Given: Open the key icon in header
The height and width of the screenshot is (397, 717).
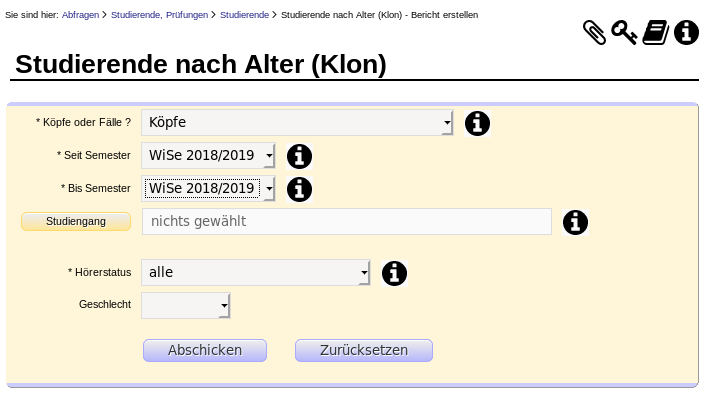Looking at the screenshot, I should (x=624, y=32).
